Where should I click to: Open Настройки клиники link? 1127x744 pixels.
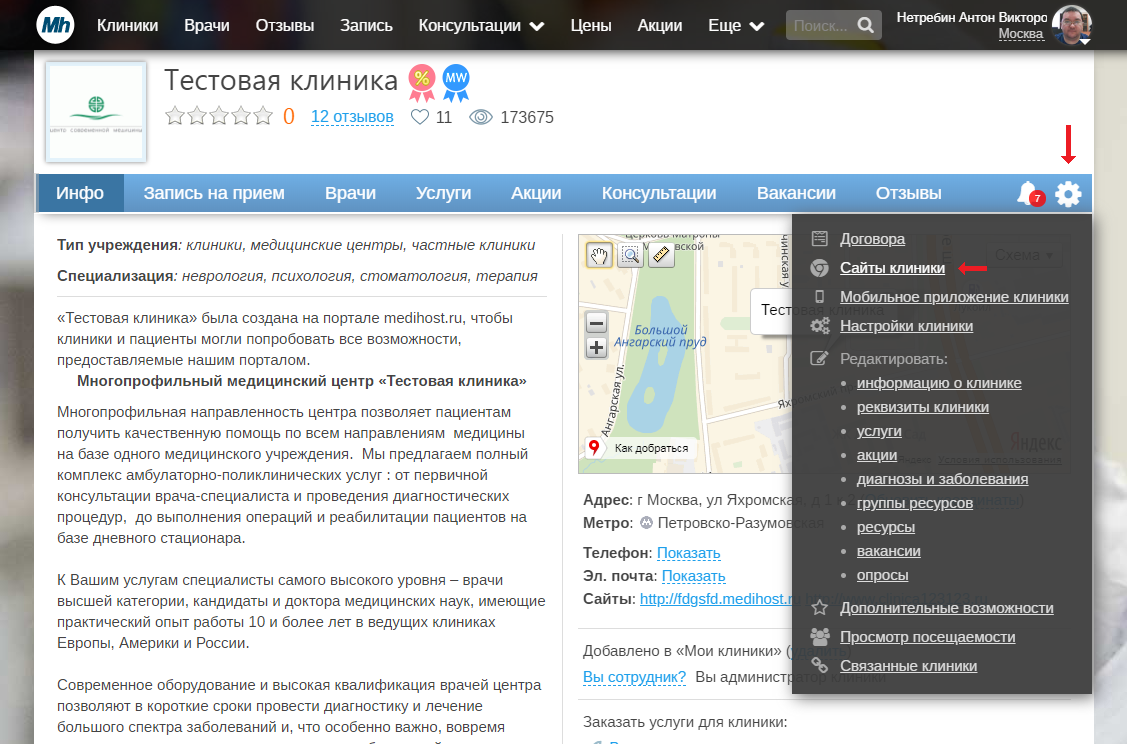(x=906, y=326)
